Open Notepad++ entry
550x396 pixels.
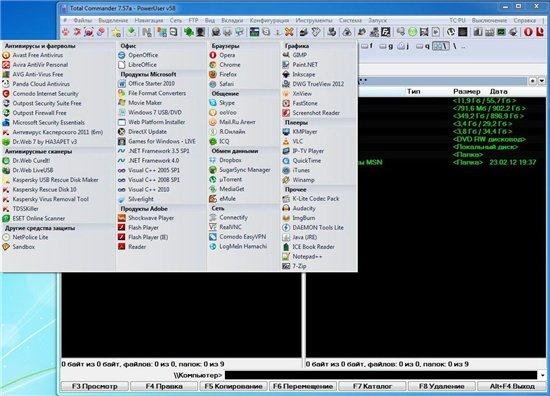[302, 256]
